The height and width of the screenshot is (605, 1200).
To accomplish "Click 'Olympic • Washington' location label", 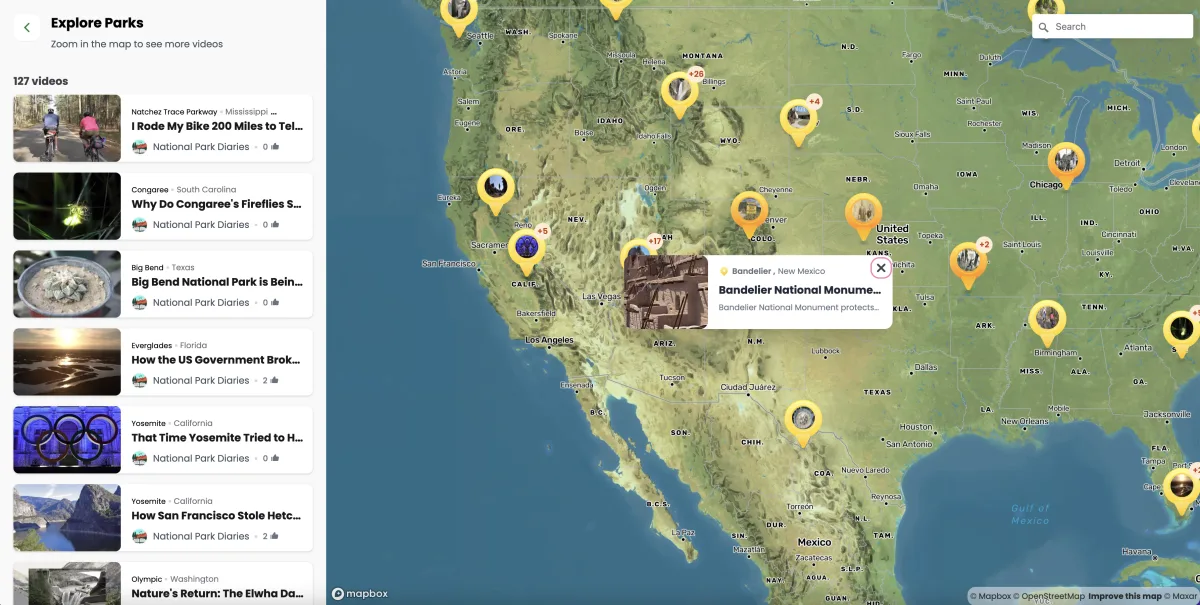I will click(175, 579).
